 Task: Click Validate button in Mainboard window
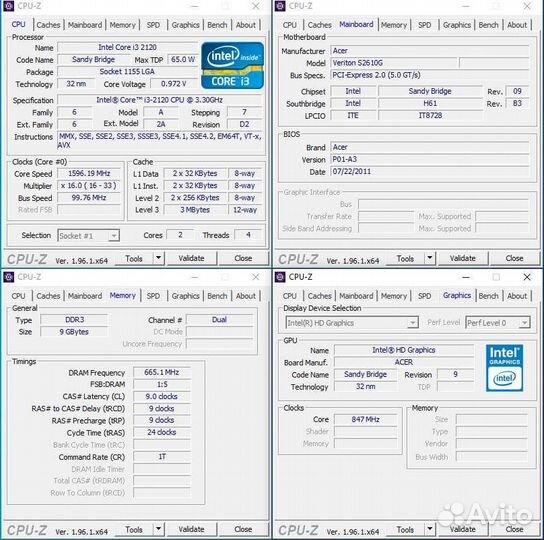pyautogui.click(x=463, y=259)
